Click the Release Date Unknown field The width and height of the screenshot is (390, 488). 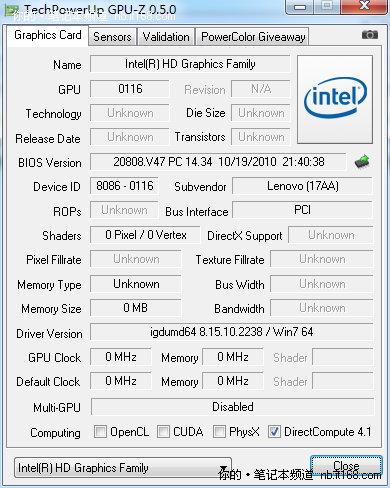pos(130,137)
